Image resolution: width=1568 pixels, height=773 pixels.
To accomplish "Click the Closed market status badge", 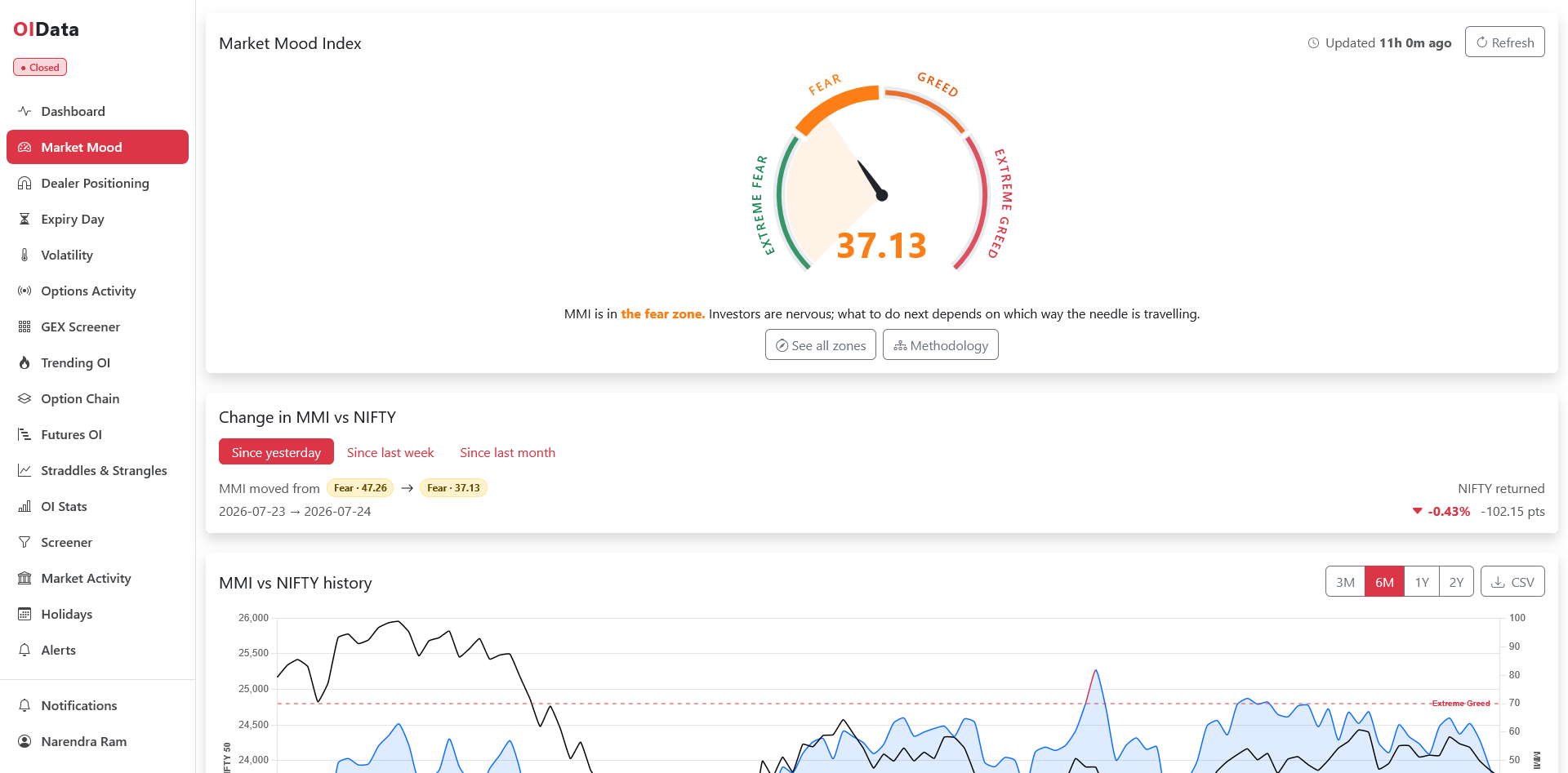I will (40, 68).
